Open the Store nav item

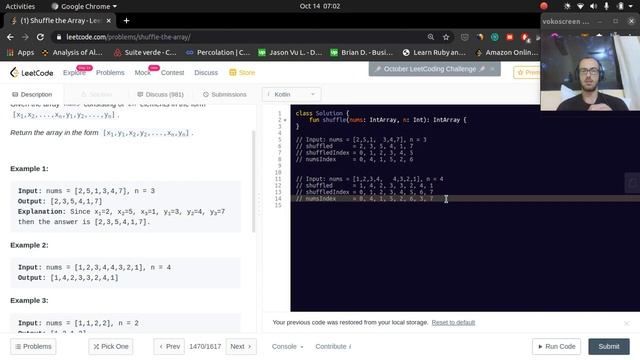pyautogui.click(x=242, y=73)
